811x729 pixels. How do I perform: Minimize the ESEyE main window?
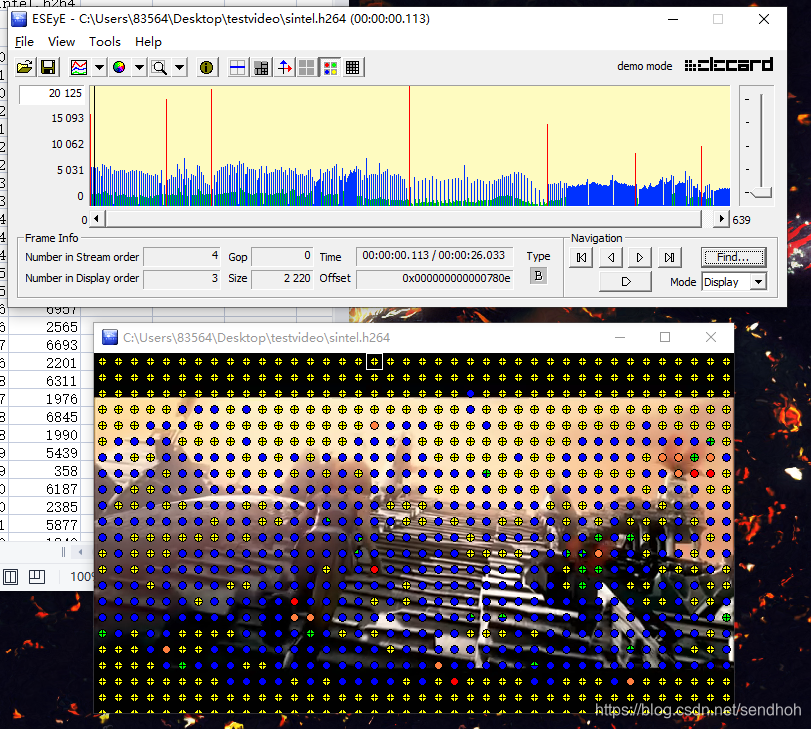(673, 20)
